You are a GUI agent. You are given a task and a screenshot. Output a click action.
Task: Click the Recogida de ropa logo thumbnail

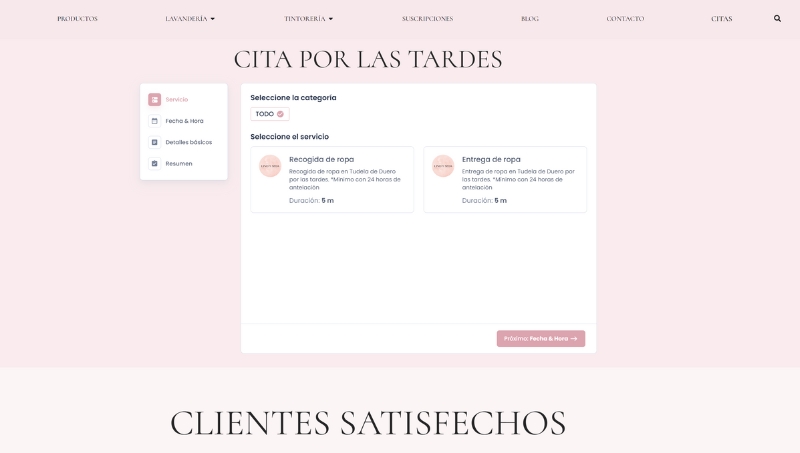[270, 166]
